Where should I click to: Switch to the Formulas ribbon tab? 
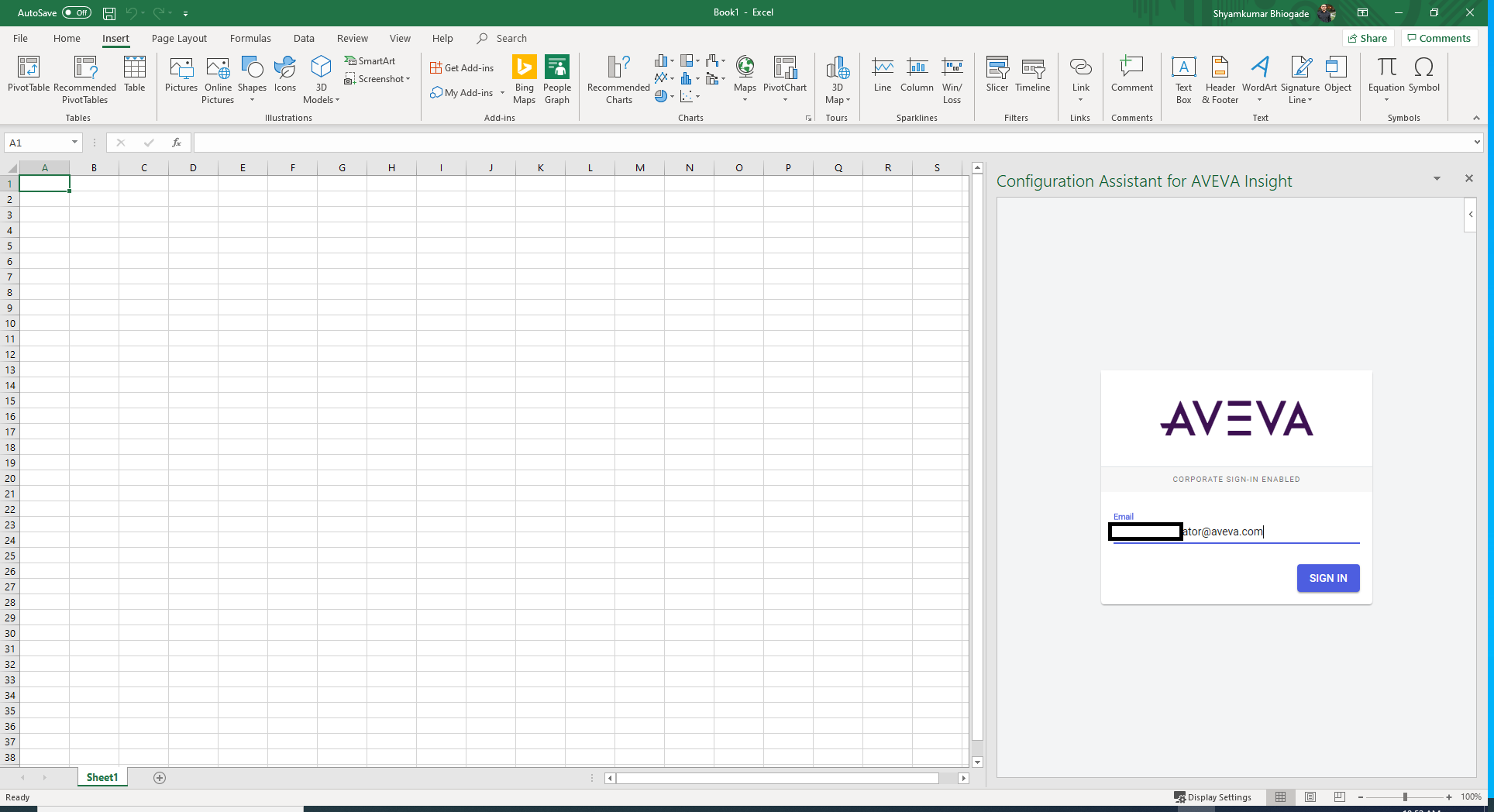point(250,38)
